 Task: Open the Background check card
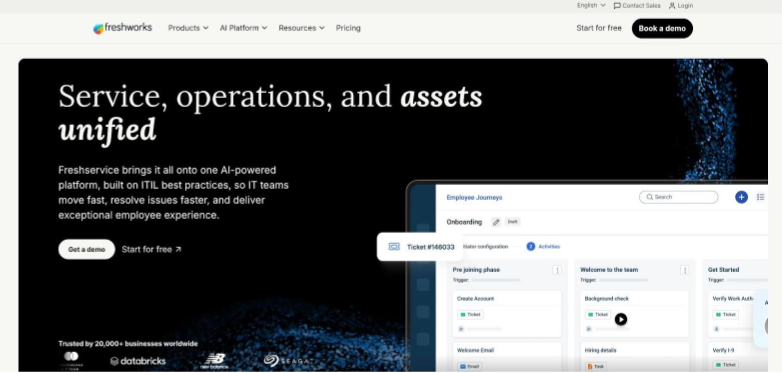635,314
